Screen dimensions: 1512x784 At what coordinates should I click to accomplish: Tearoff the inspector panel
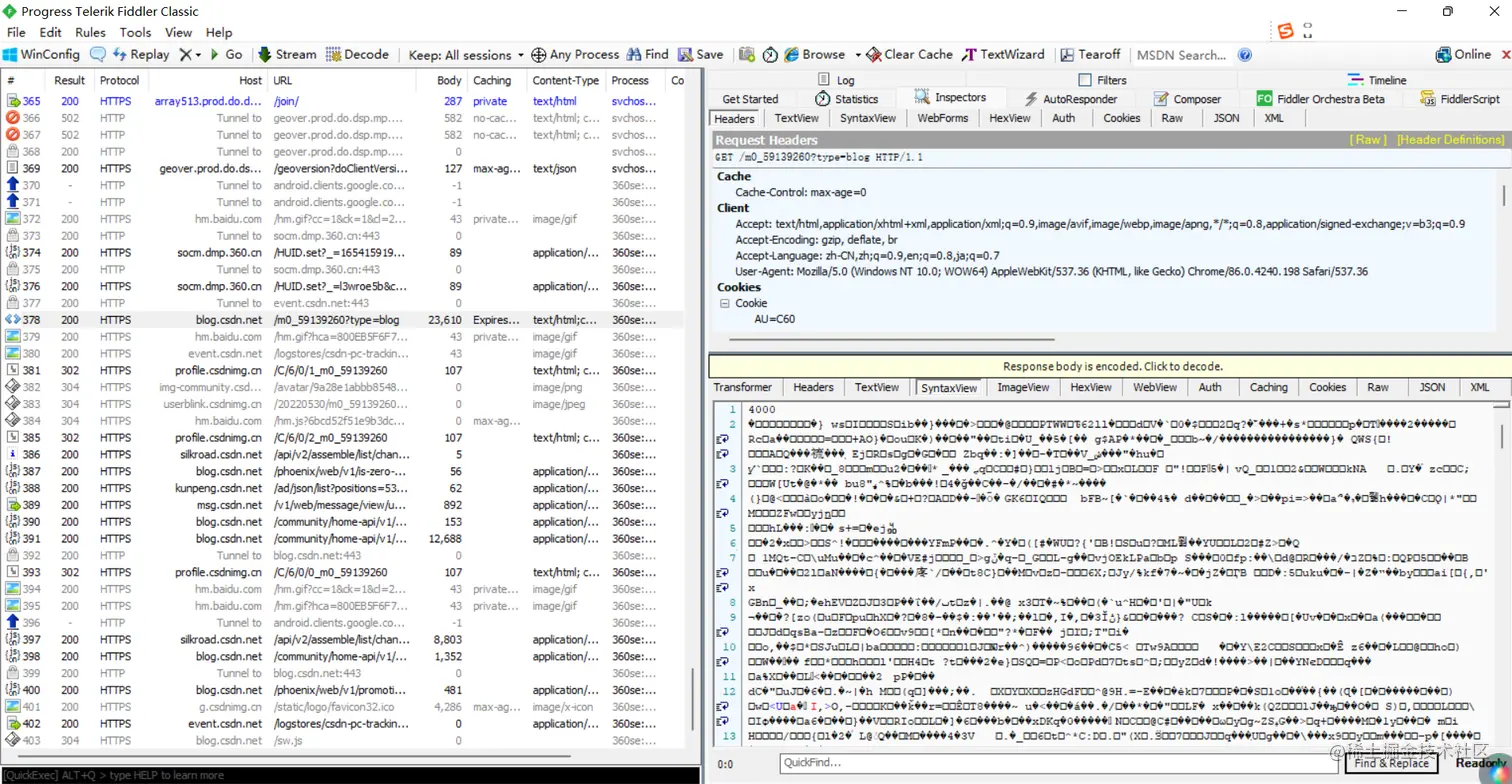click(x=1090, y=55)
